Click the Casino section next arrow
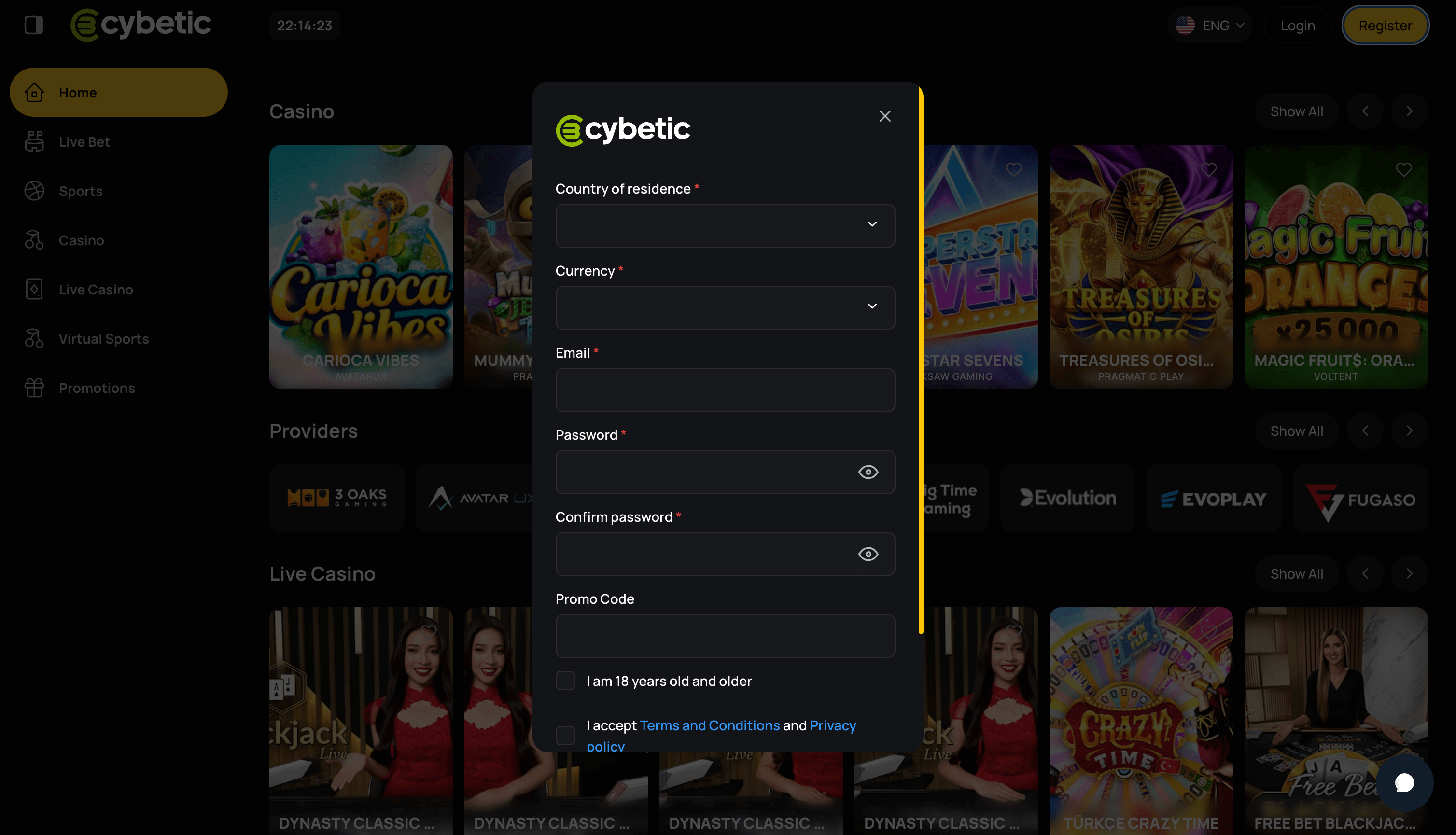Screen dimensions: 1456x835 (x=1409, y=111)
